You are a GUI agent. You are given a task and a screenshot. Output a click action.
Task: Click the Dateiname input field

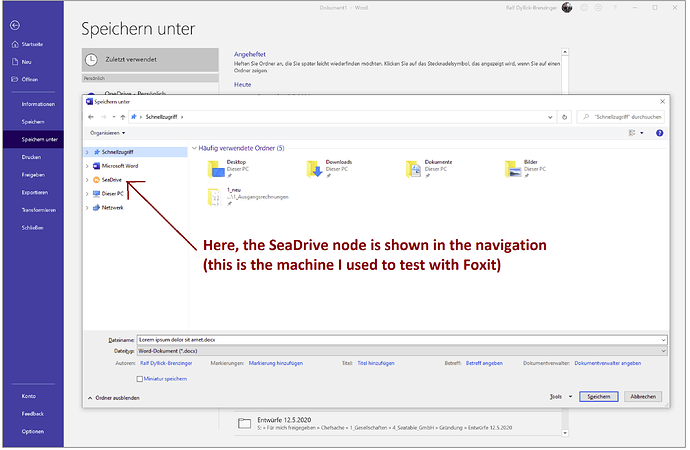pos(400,340)
